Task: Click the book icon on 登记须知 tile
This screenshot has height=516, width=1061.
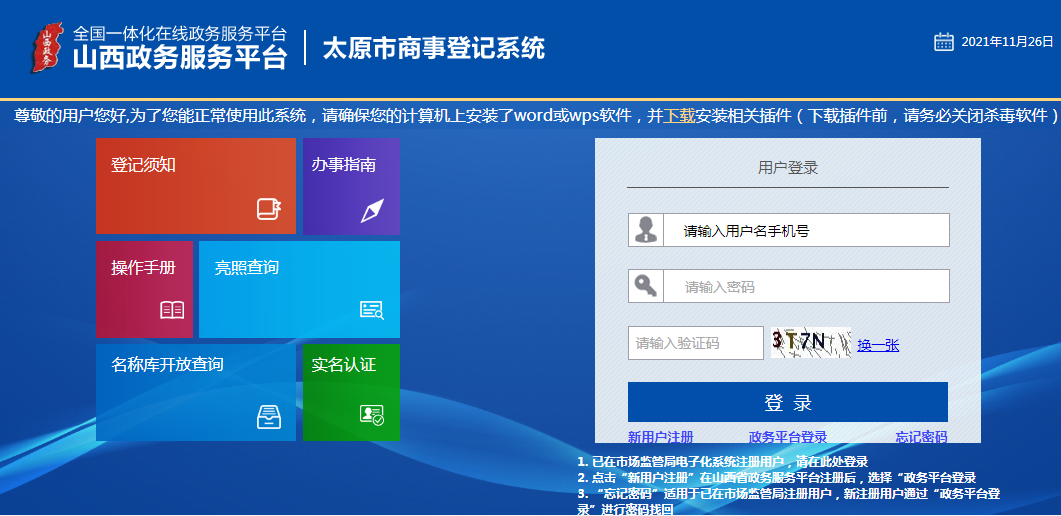Action: coord(269,209)
